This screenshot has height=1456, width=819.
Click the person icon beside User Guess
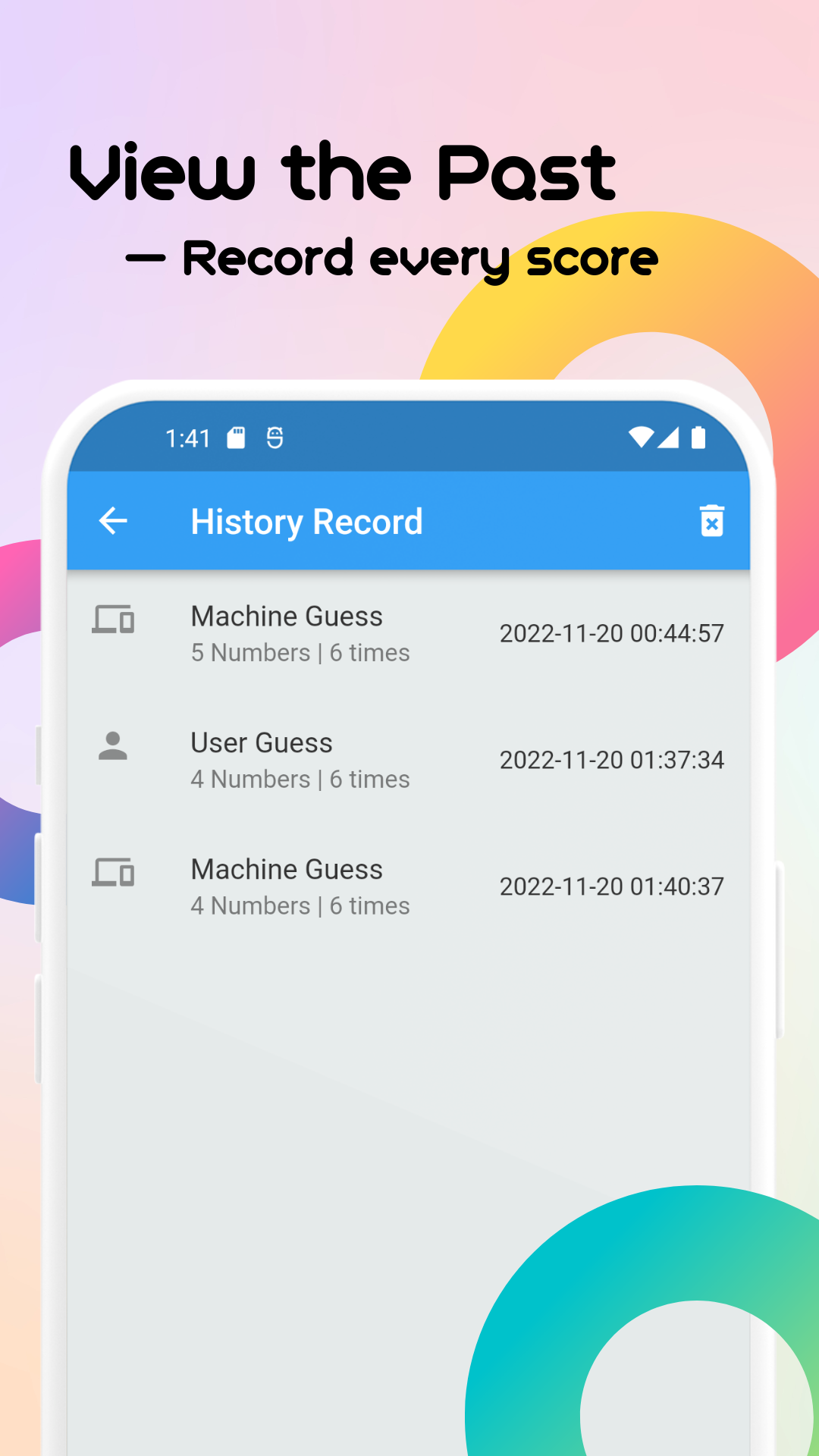point(113,745)
